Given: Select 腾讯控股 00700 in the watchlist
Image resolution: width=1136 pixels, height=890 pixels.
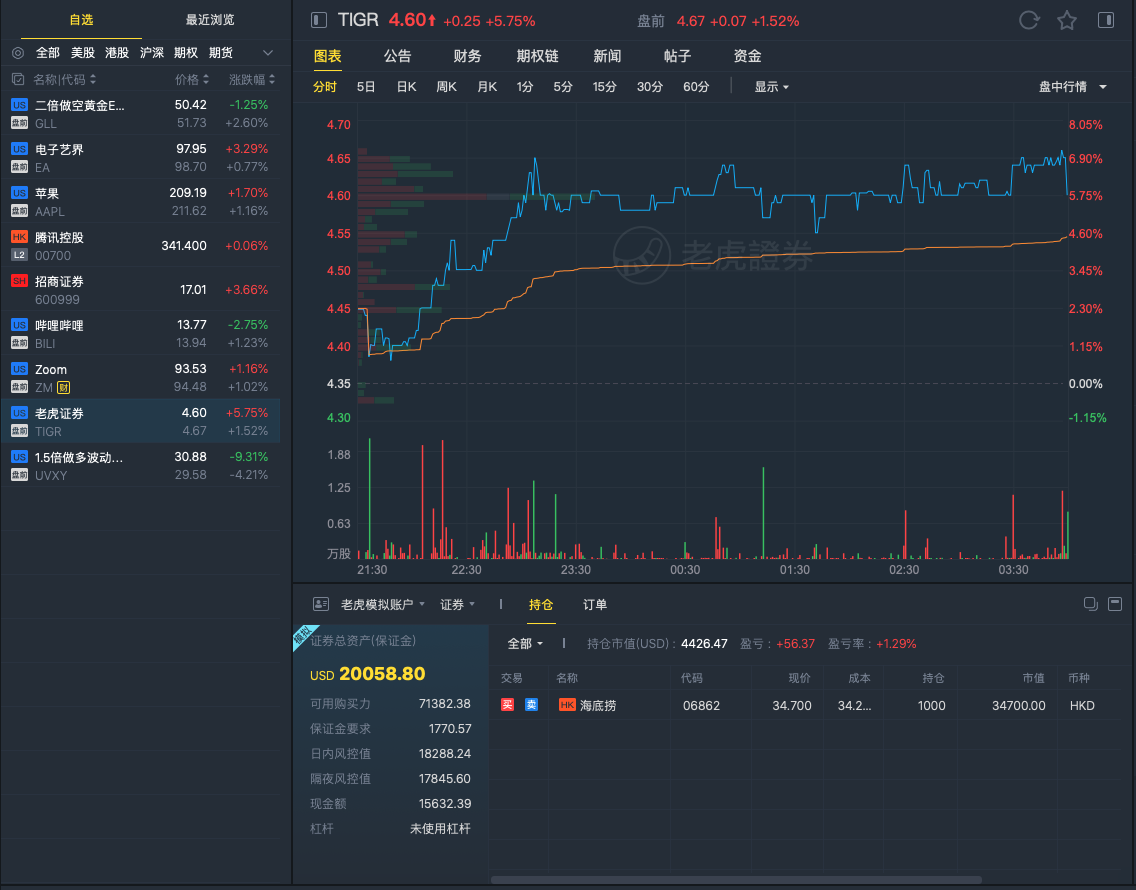Looking at the screenshot, I should coord(141,246).
